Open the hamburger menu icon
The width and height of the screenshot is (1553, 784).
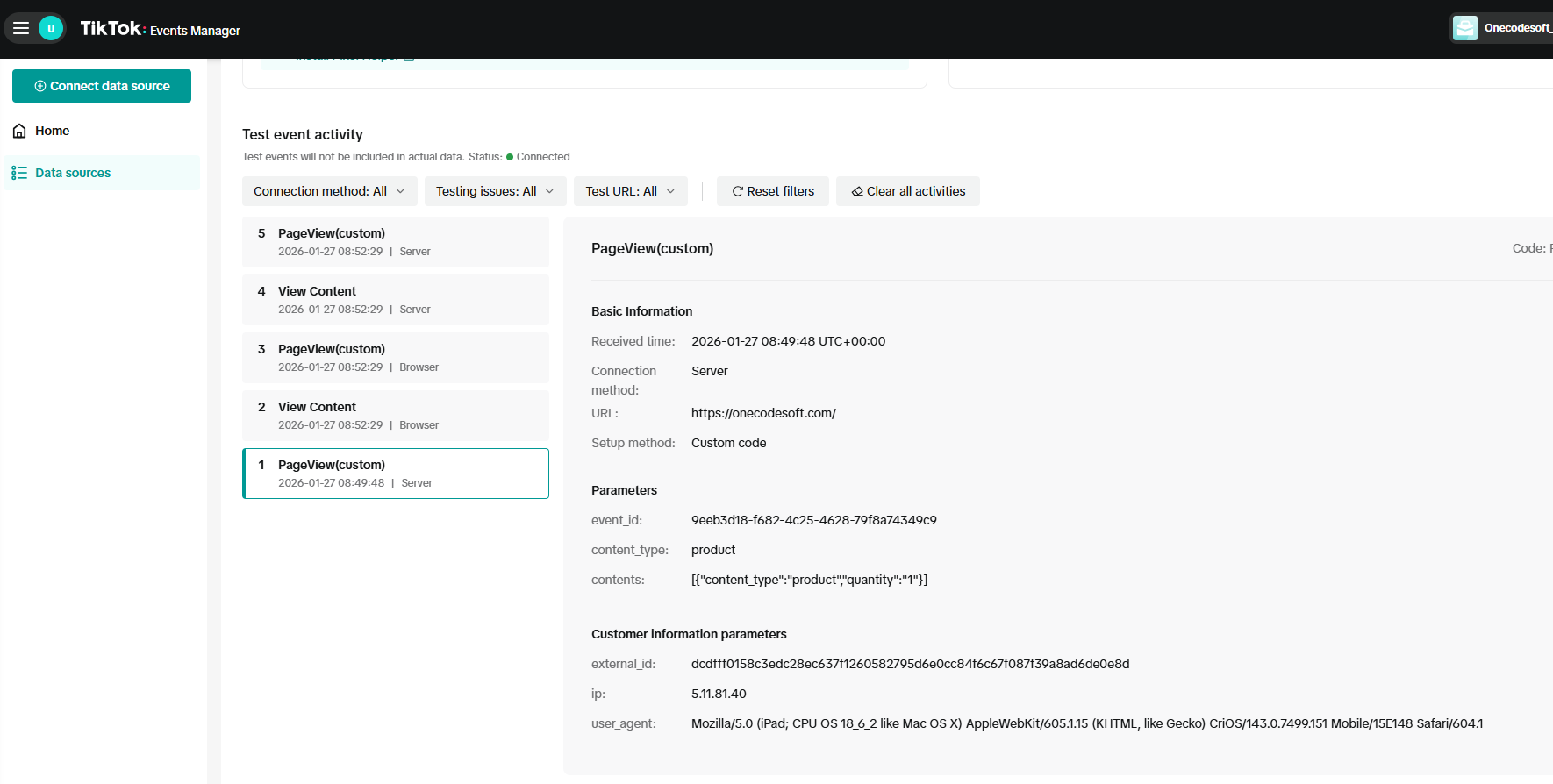click(x=21, y=28)
